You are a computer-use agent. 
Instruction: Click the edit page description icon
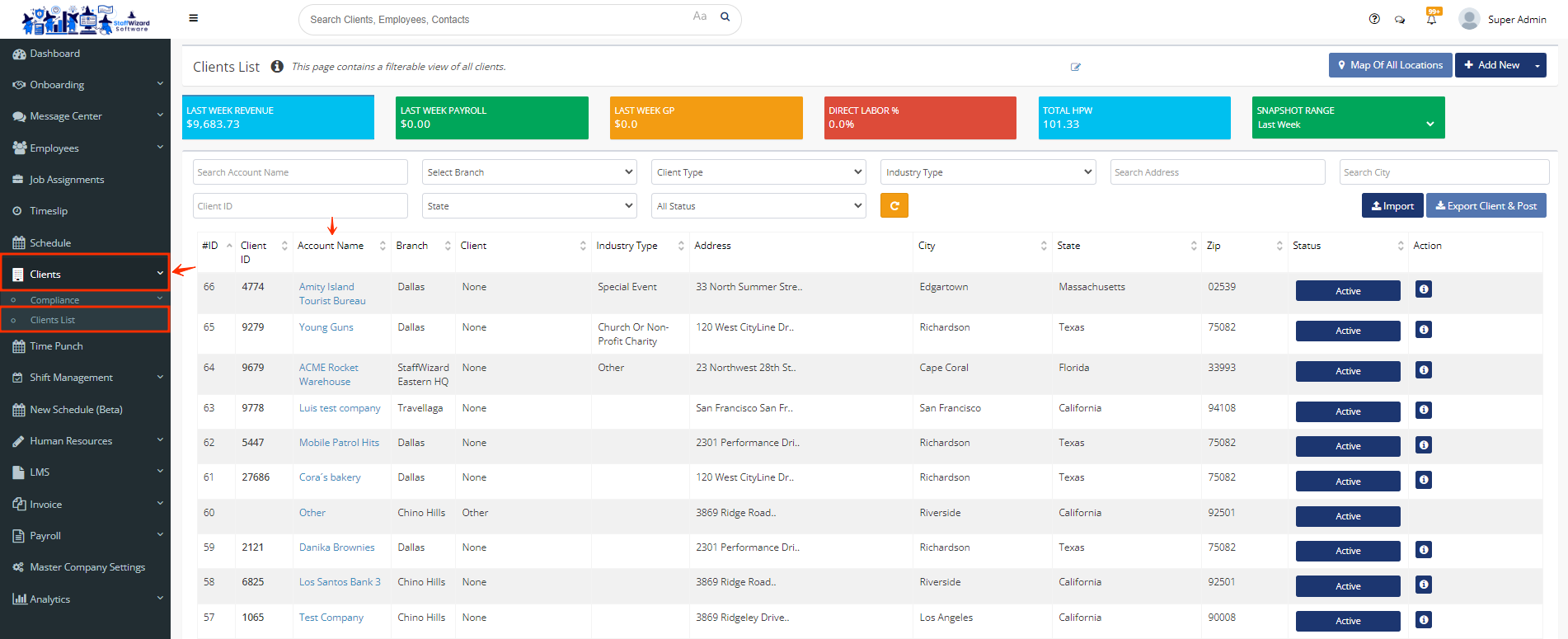click(x=1075, y=67)
